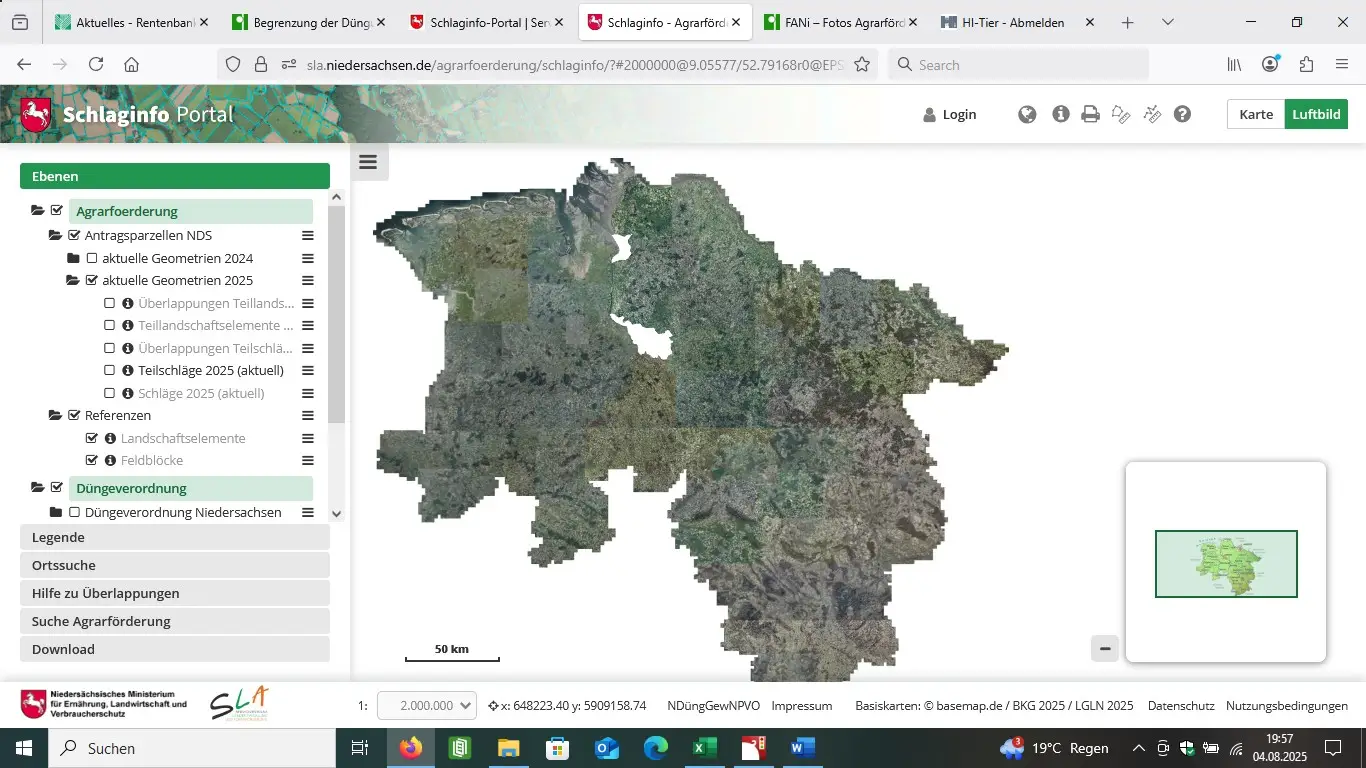This screenshot has height=768, width=1366.
Task: Click info icon next to Feldblöcke
Action: [x=110, y=461]
